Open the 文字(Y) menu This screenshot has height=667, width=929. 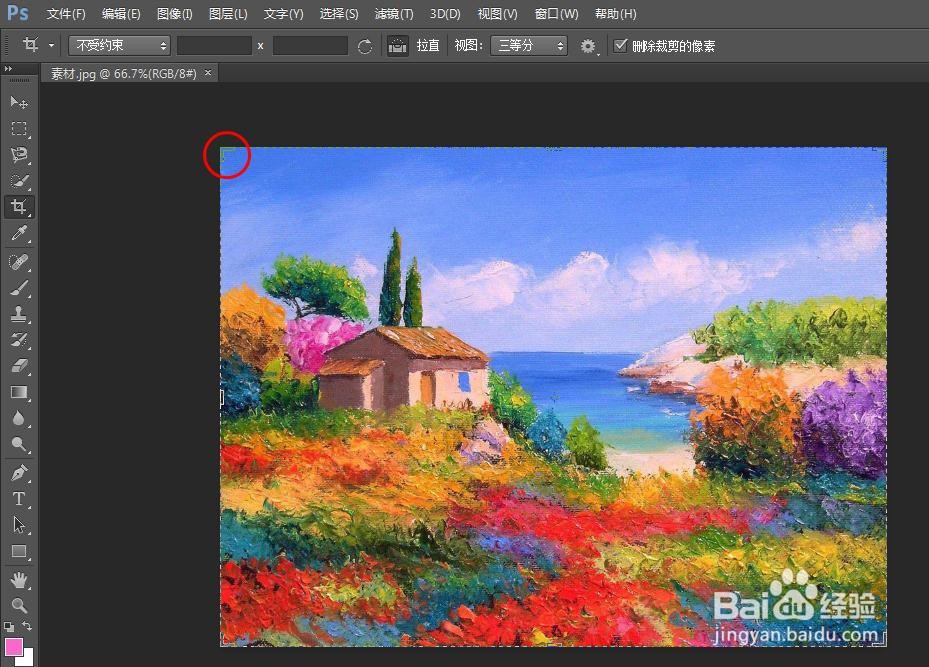(x=283, y=14)
